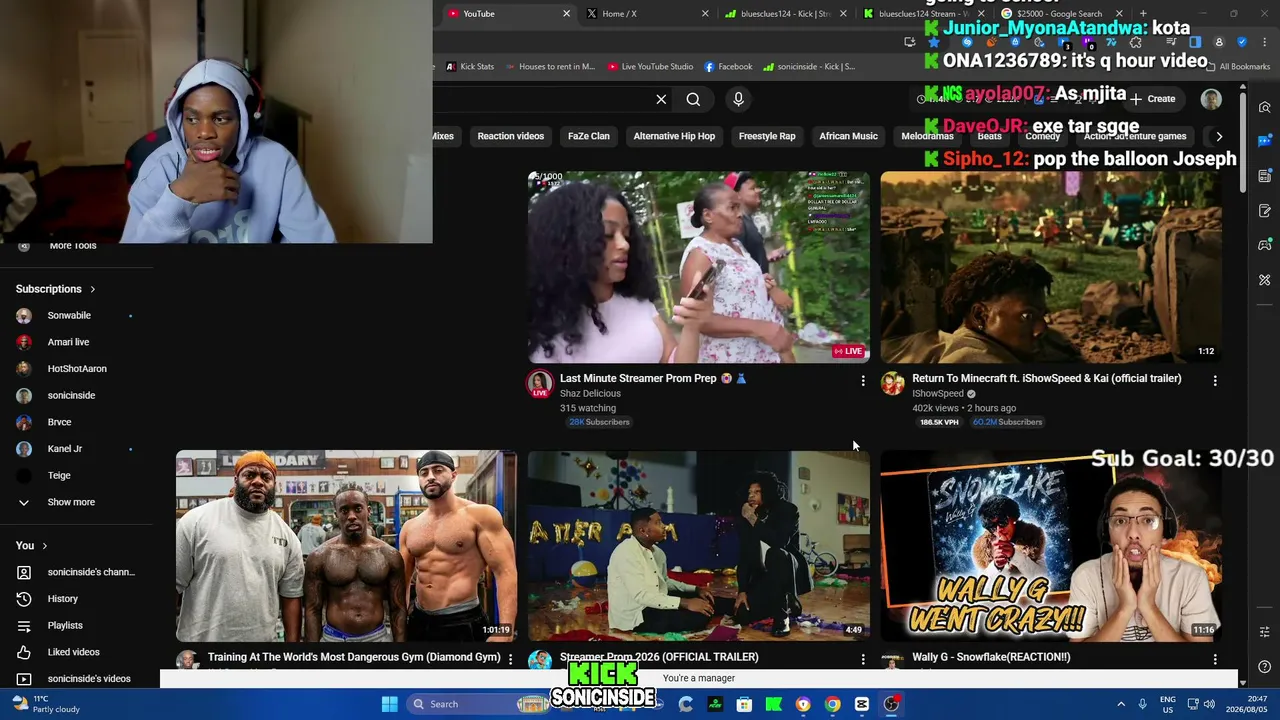
Task: Show next category chips with right arrow
Action: (x=1218, y=136)
